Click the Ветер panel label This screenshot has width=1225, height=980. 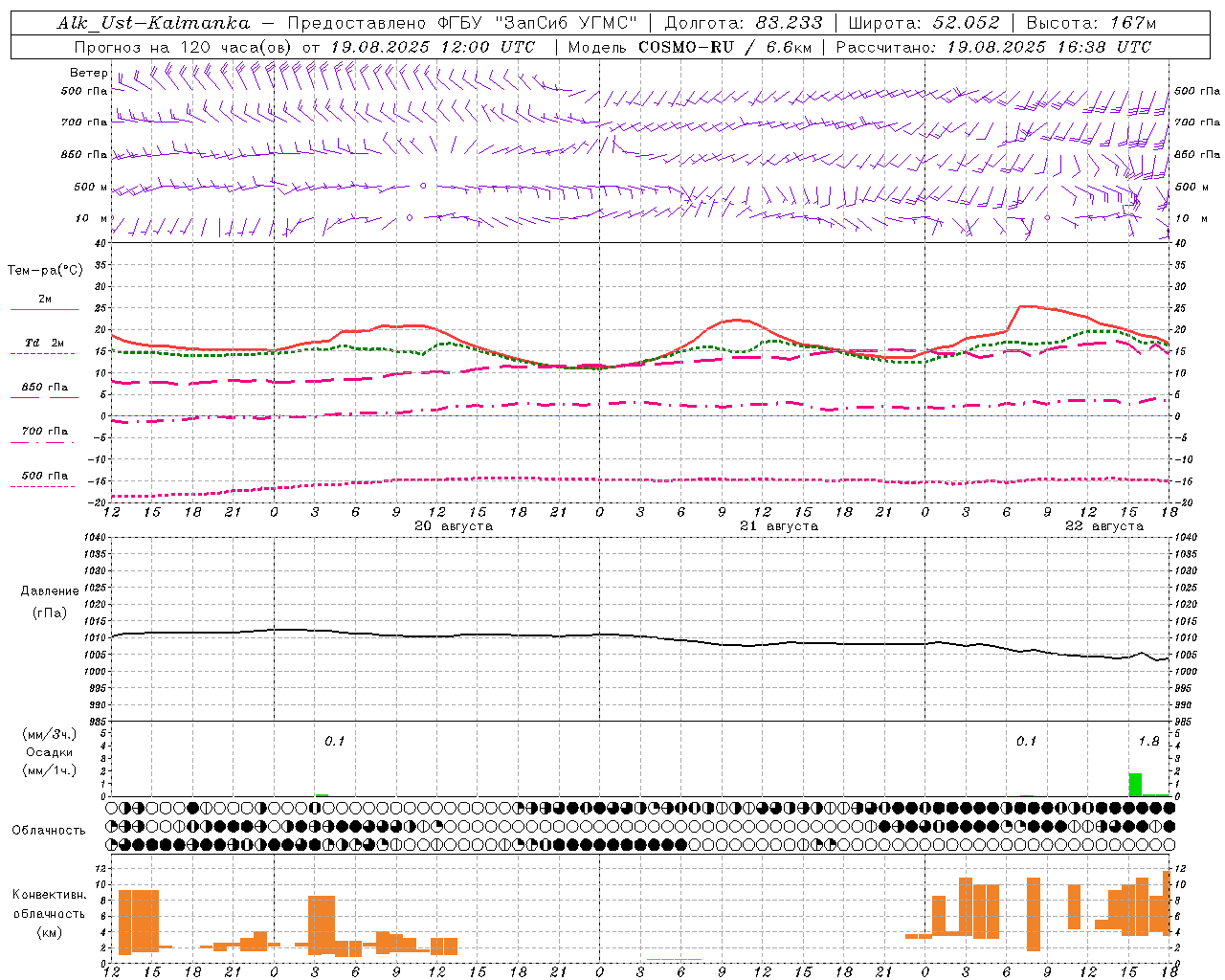89,73
